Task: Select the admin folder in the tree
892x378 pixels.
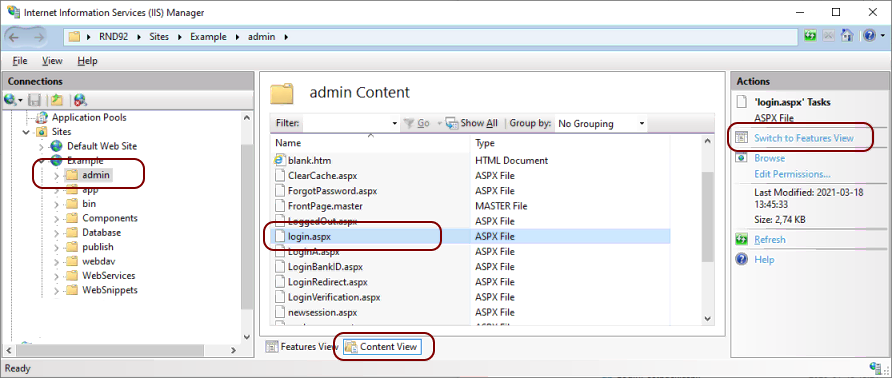Action: [96, 175]
